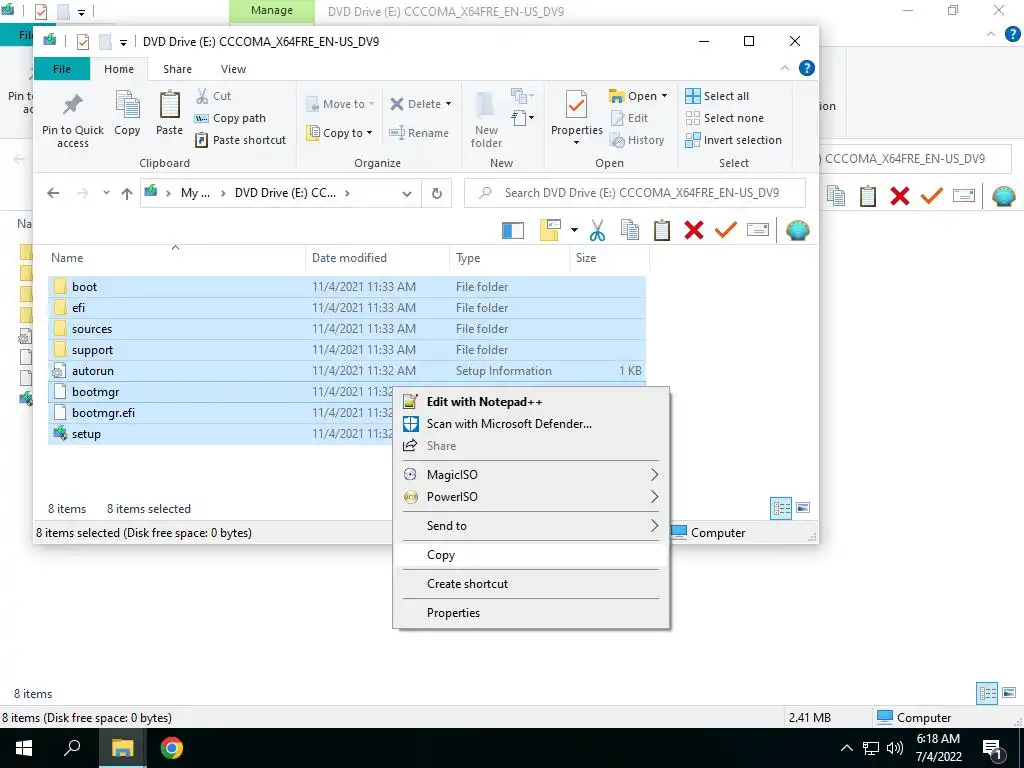This screenshot has width=1024, height=768.
Task: Choose Copy from the context menu
Action: (x=530, y=555)
